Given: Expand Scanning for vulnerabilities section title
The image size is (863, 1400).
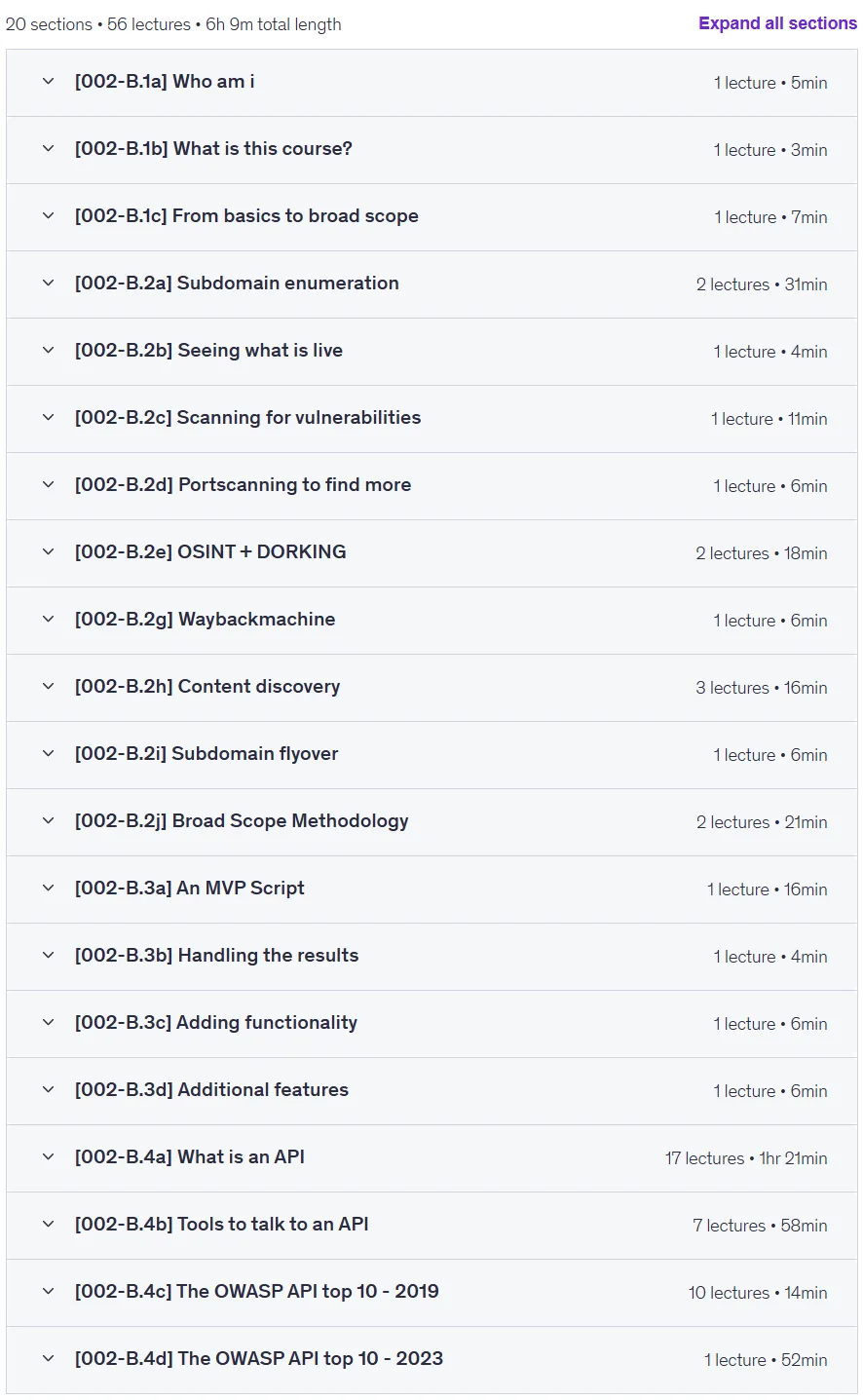Looking at the screenshot, I should point(247,417).
